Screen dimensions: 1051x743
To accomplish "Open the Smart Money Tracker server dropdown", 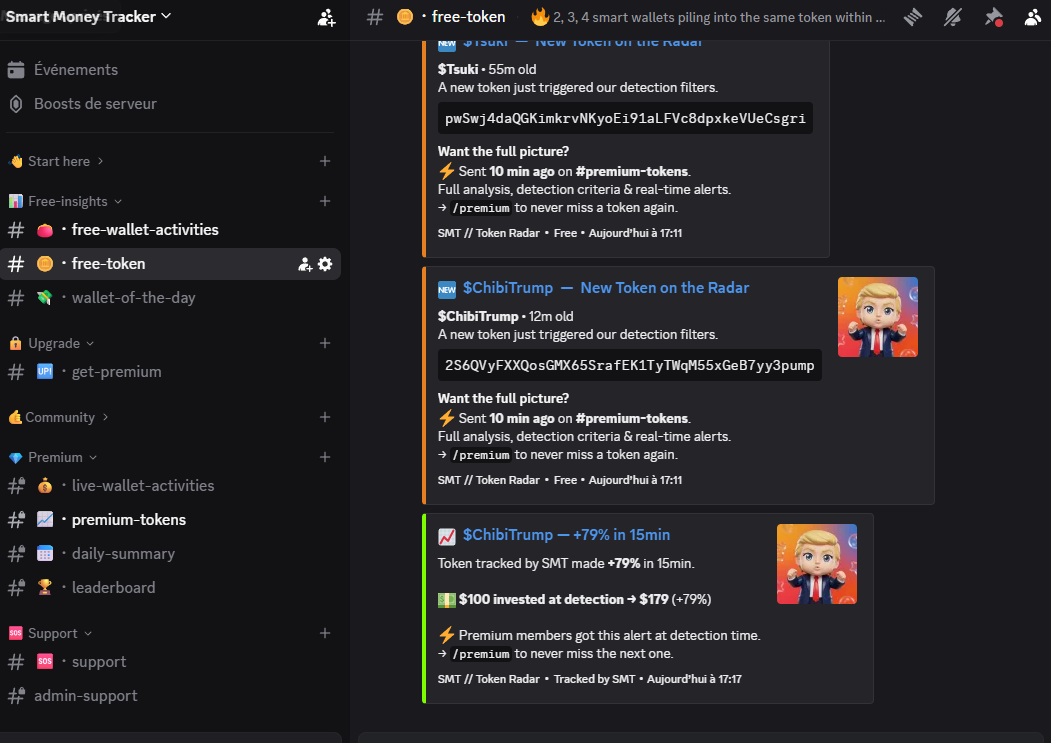I will (88, 17).
